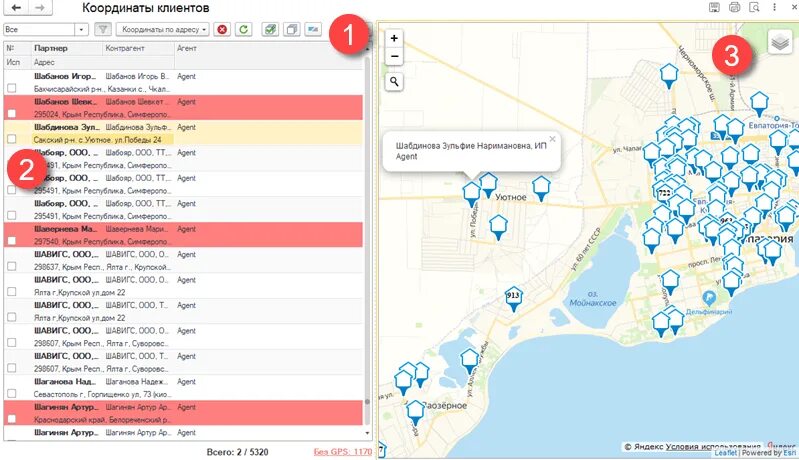The width and height of the screenshot is (799, 460).
Task: Tick checkbox for ШАВИГС row with 298637 address
Action: tap(12, 266)
